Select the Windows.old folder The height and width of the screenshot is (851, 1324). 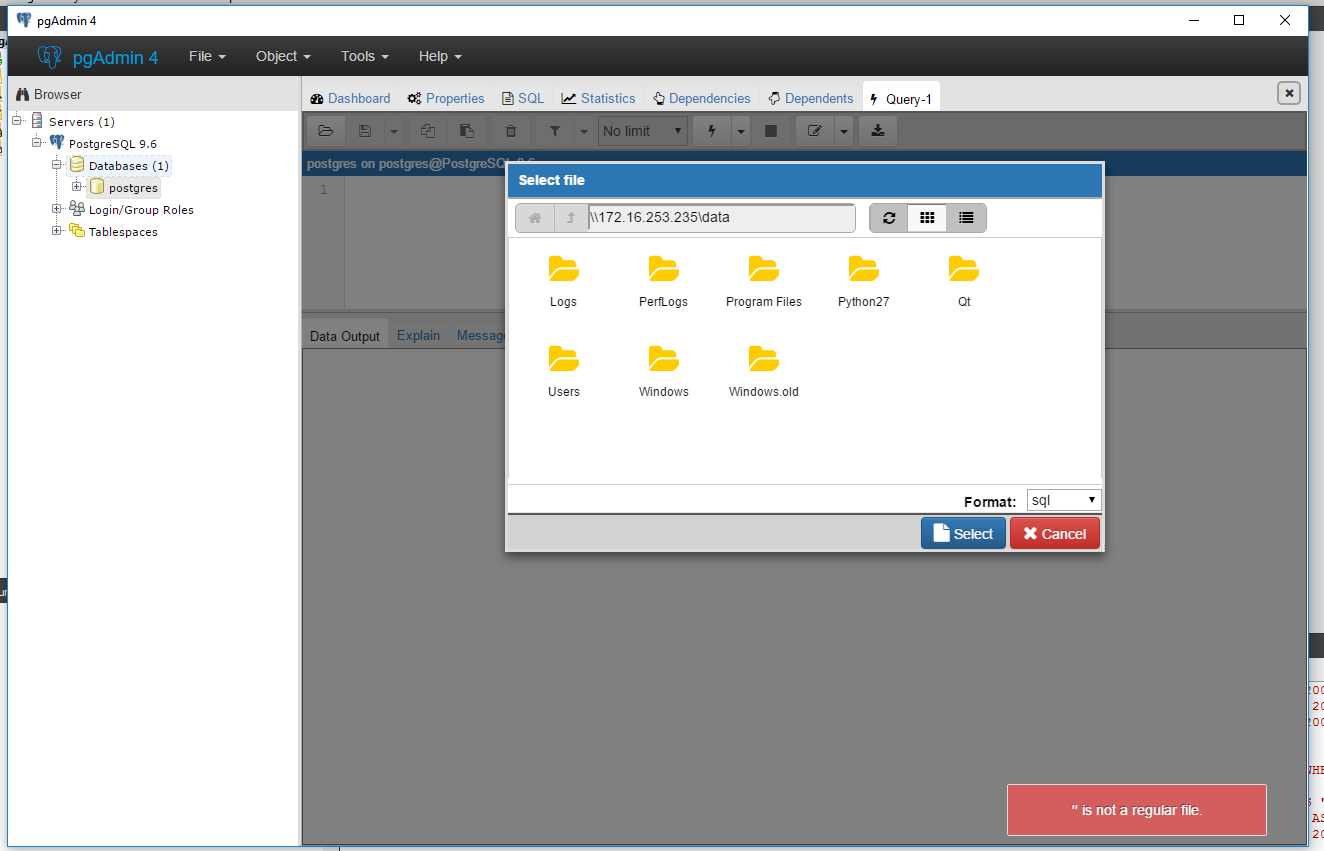tap(763, 360)
